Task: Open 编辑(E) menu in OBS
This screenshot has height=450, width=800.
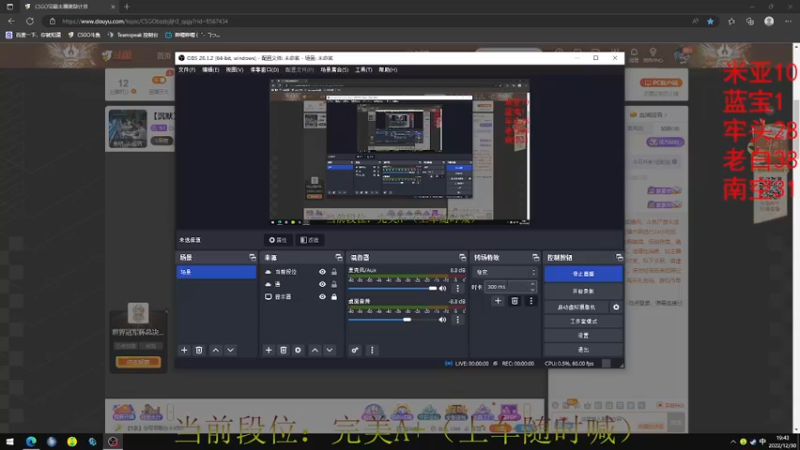Action: coord(210,70)
